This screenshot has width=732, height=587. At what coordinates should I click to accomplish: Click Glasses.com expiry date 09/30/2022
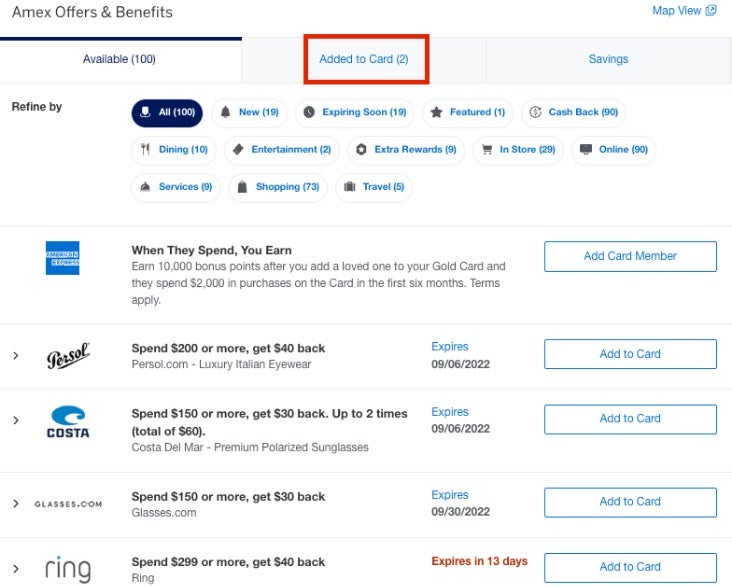point(460,512)
